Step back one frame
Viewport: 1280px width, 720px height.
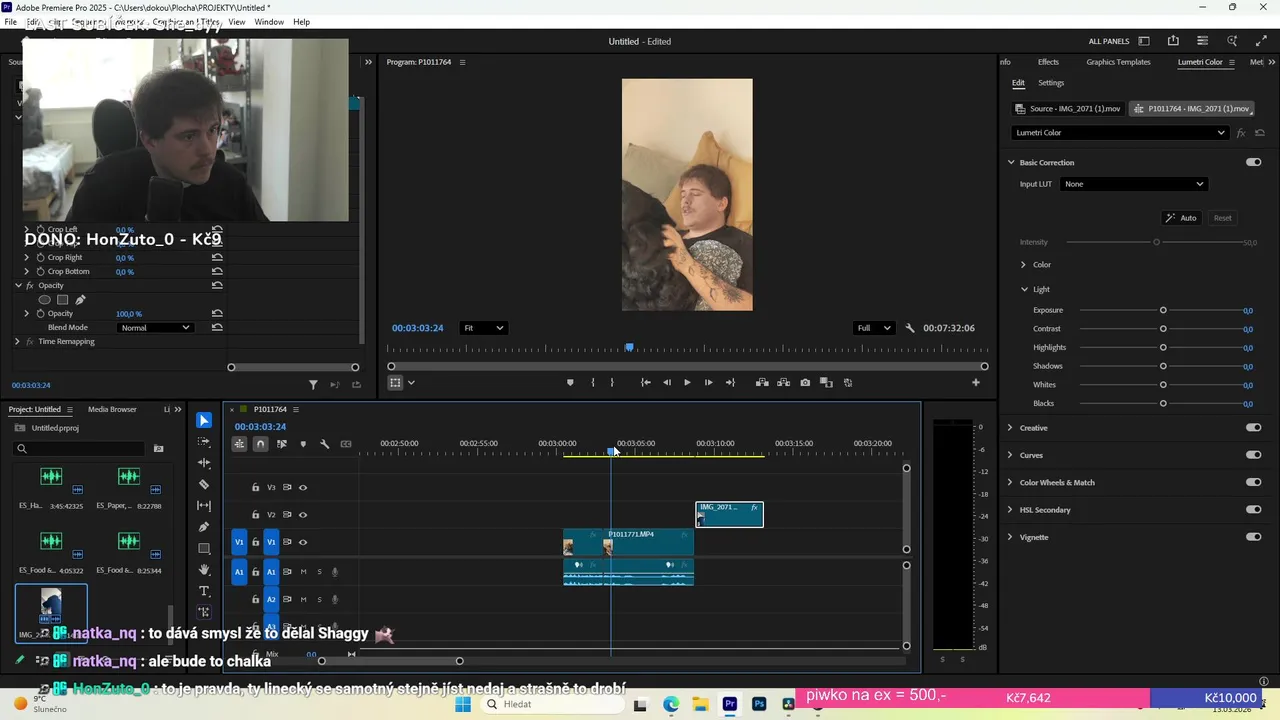667,382
